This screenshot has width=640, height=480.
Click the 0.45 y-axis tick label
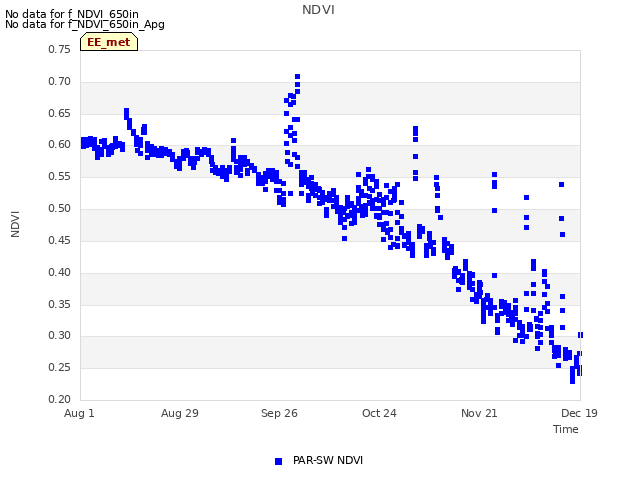tap(60, 240)
